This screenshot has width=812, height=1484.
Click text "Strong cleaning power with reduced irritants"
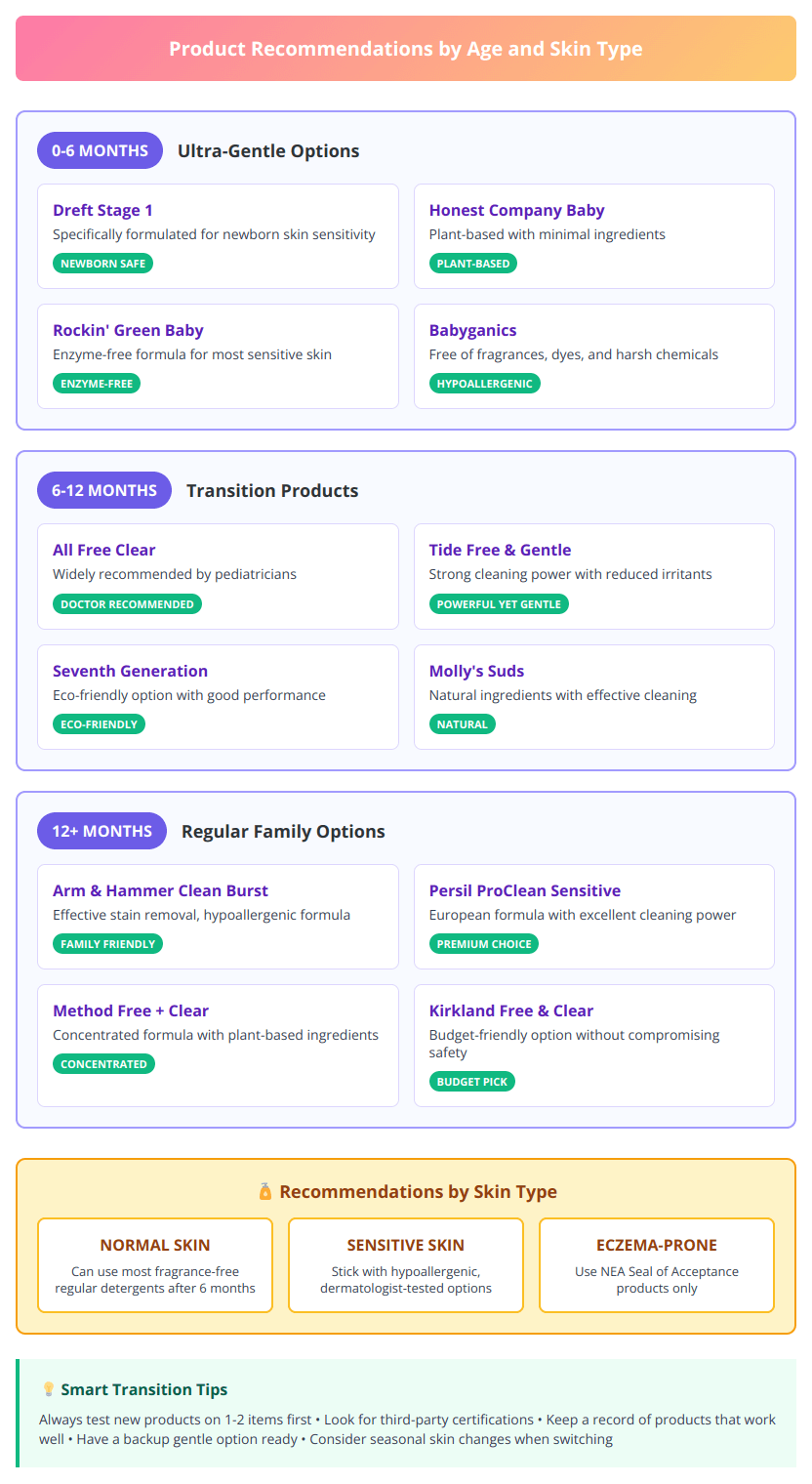571,574
